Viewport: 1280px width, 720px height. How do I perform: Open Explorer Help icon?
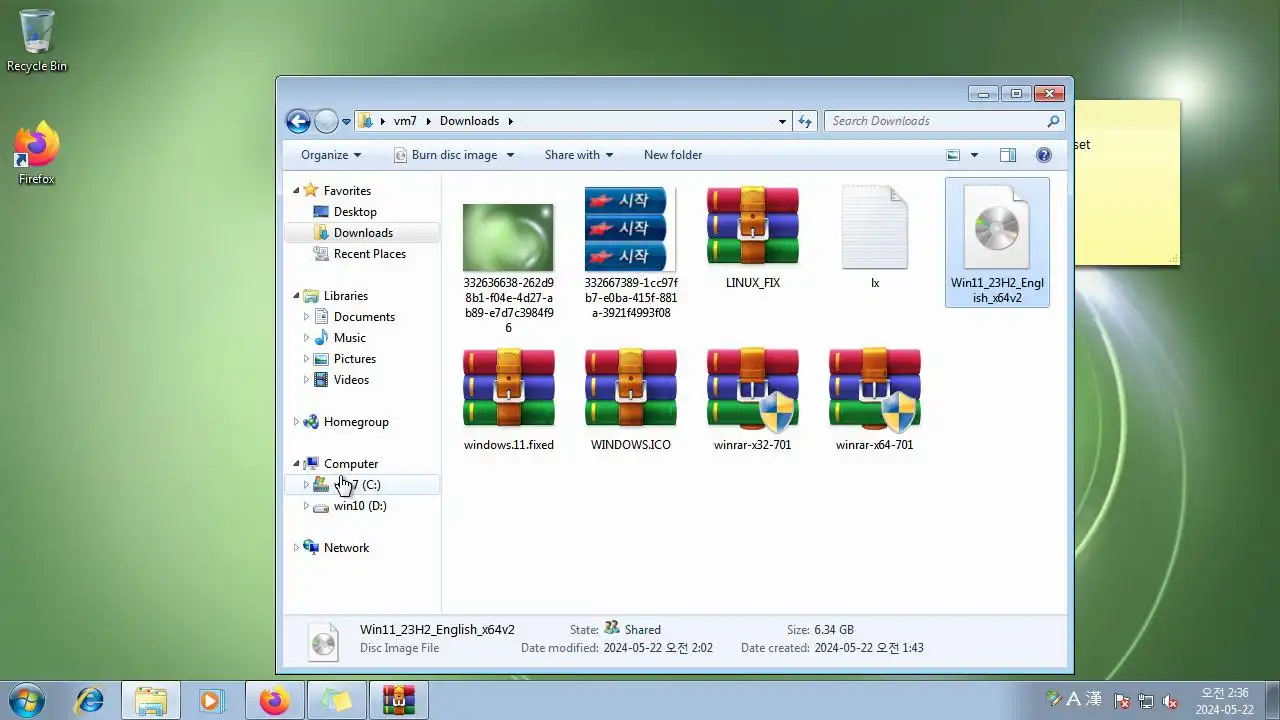pos(1044,155)
